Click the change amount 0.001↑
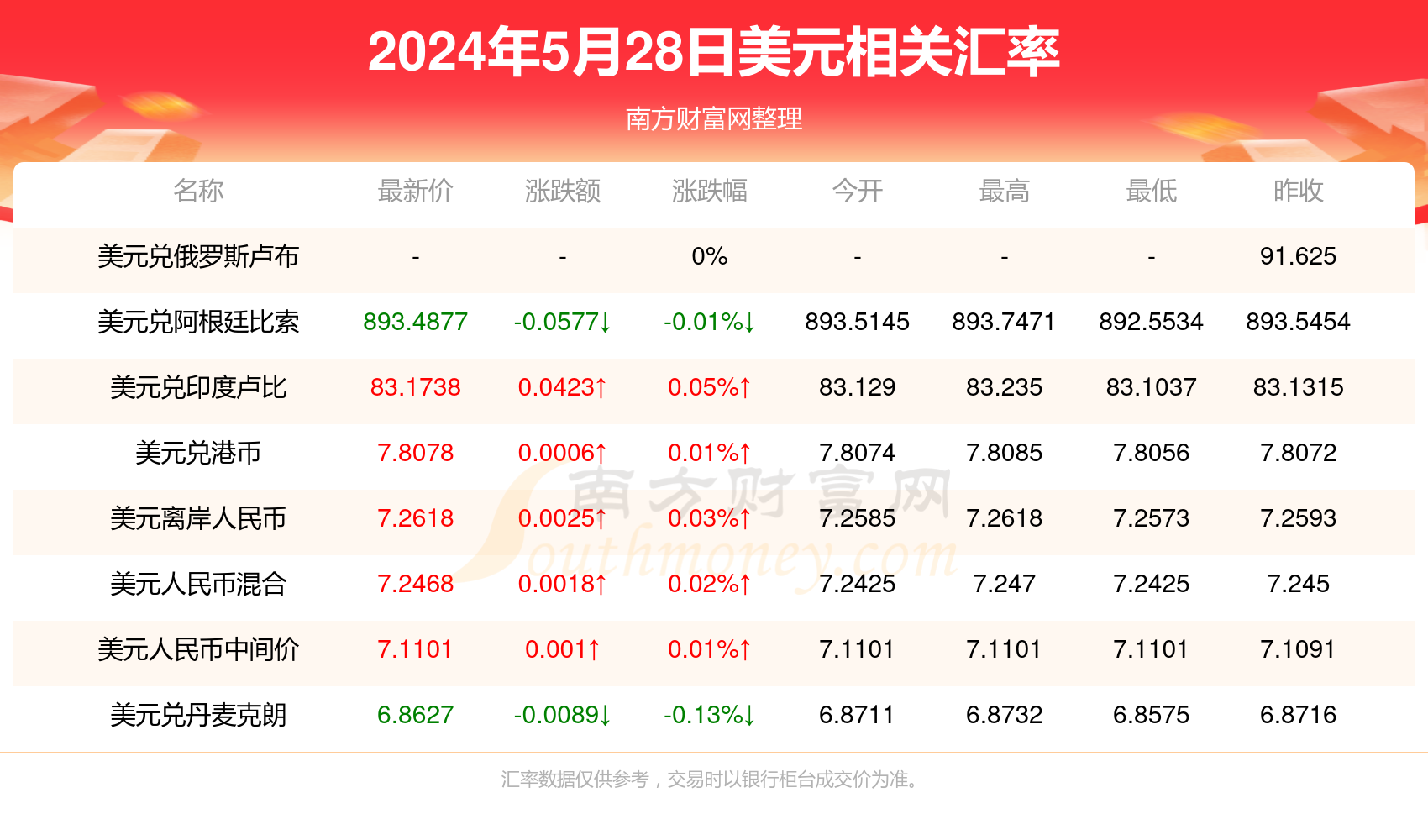This screenshot has width=1428, height=840. 563,649
